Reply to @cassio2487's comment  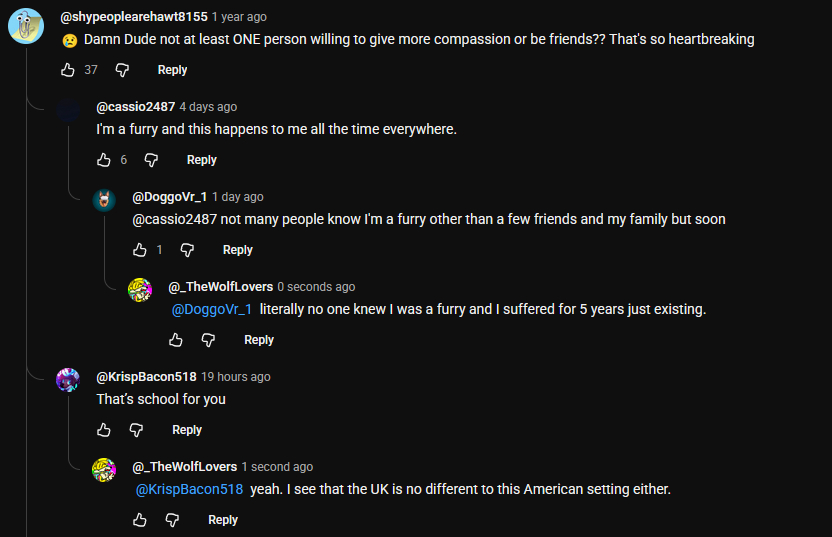(201, 160)
